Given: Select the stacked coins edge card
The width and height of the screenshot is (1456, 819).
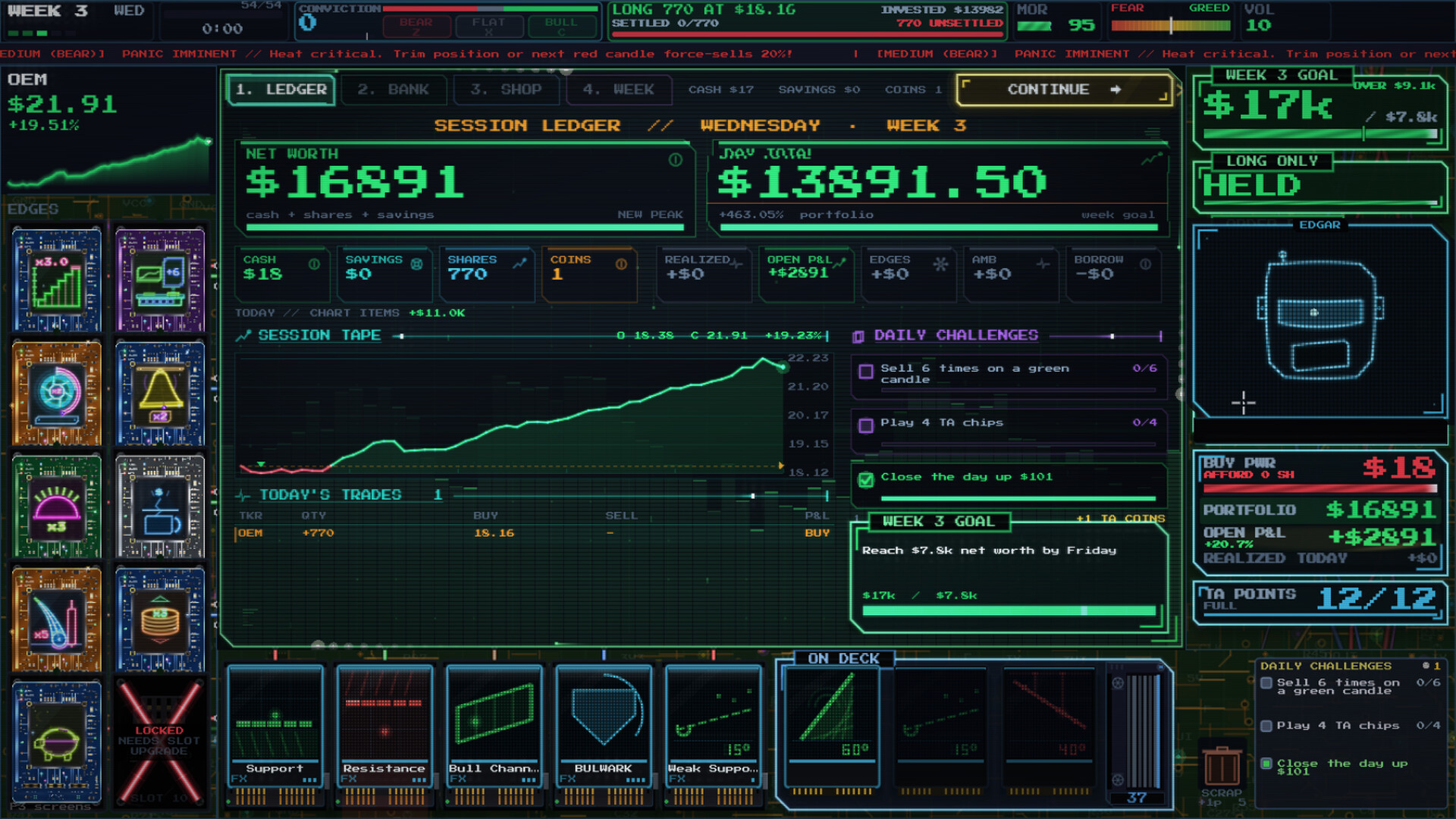Looking at the screenshot, I should [x=160, y=620].
